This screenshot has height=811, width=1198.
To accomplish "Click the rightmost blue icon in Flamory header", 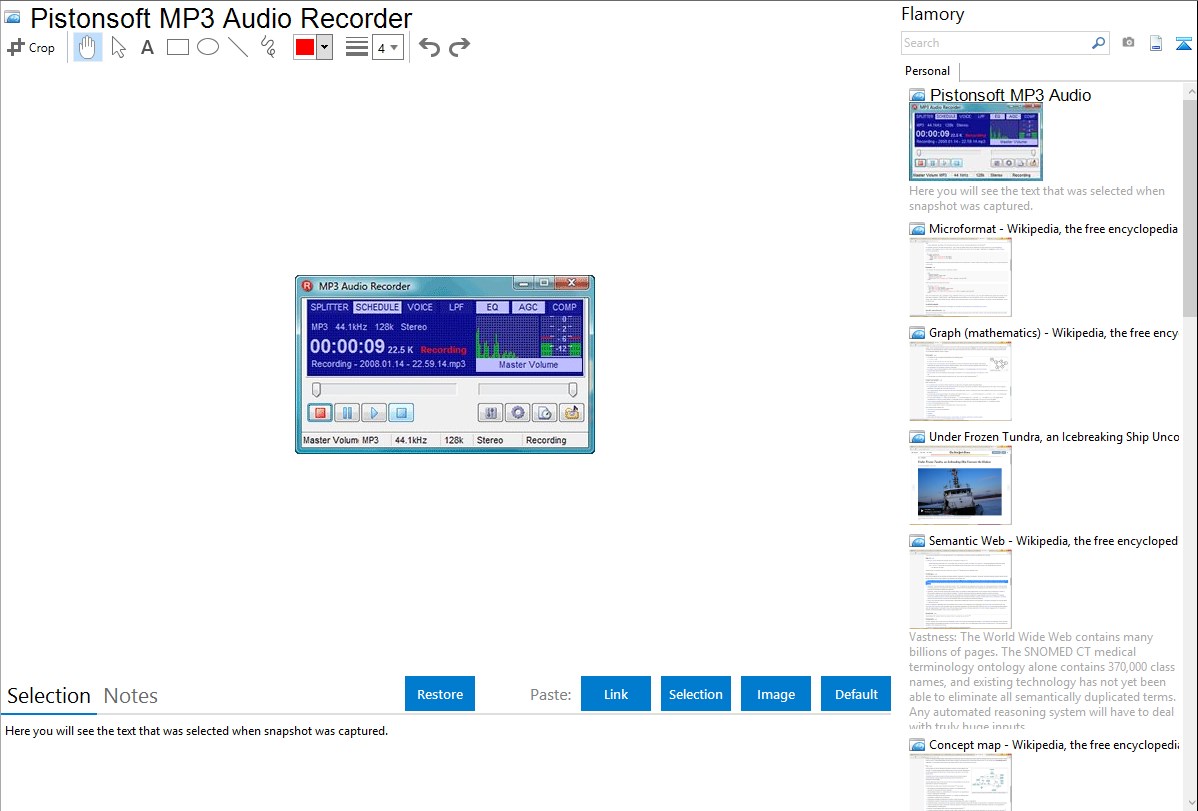I will (x=1183, y=43).
